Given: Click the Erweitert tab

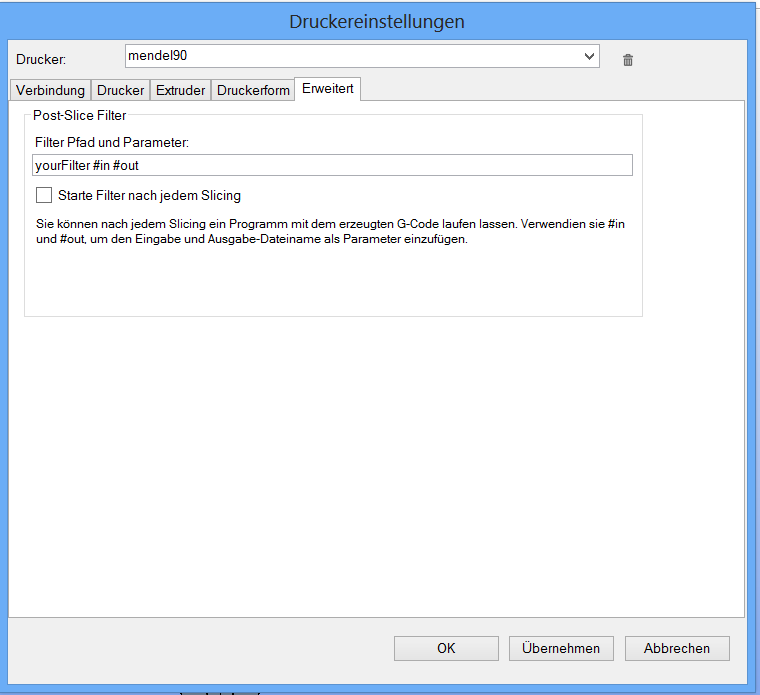Looking at the screenshot, I should coord(329,89).
